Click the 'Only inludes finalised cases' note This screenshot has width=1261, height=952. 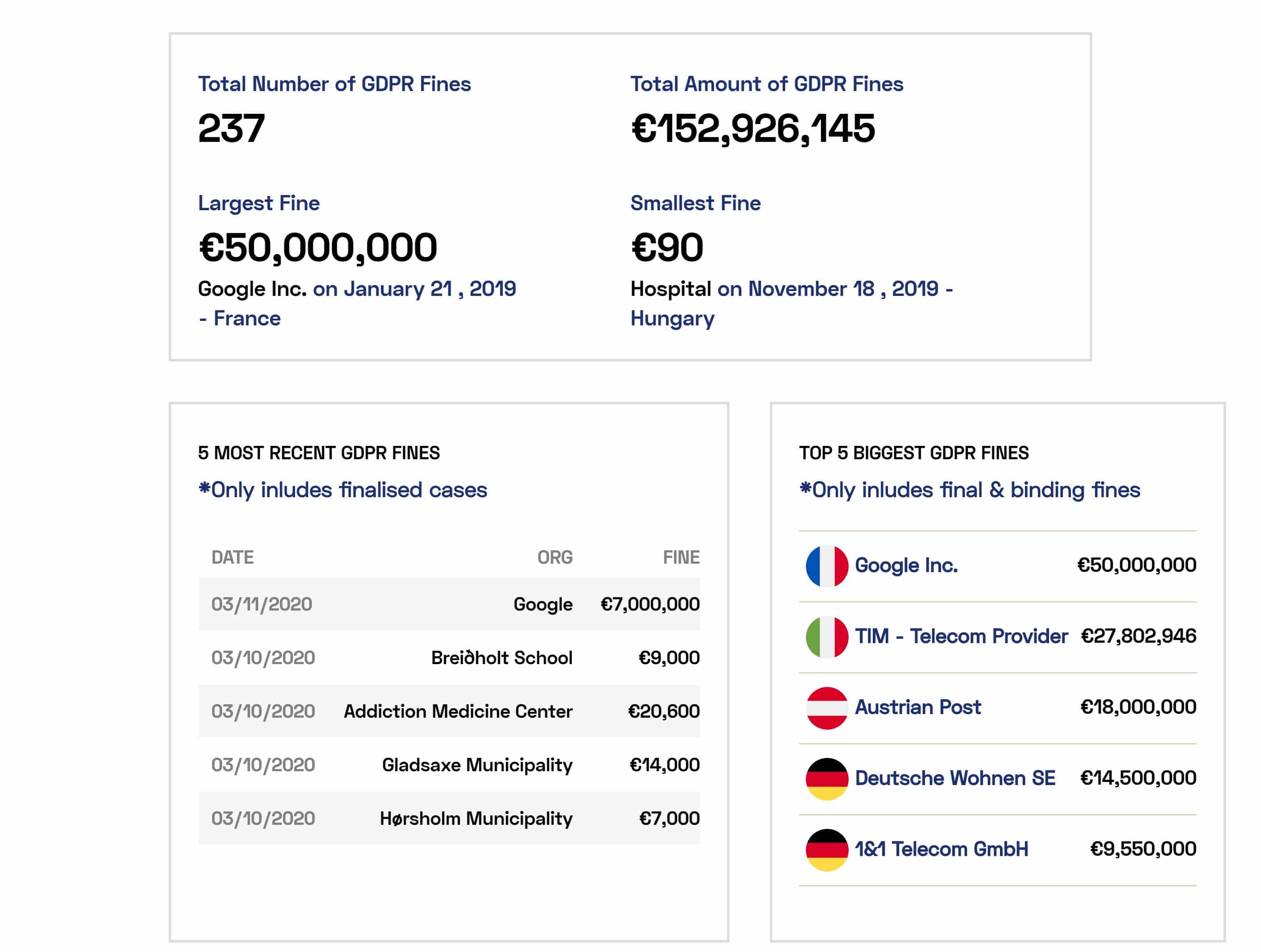343,490
